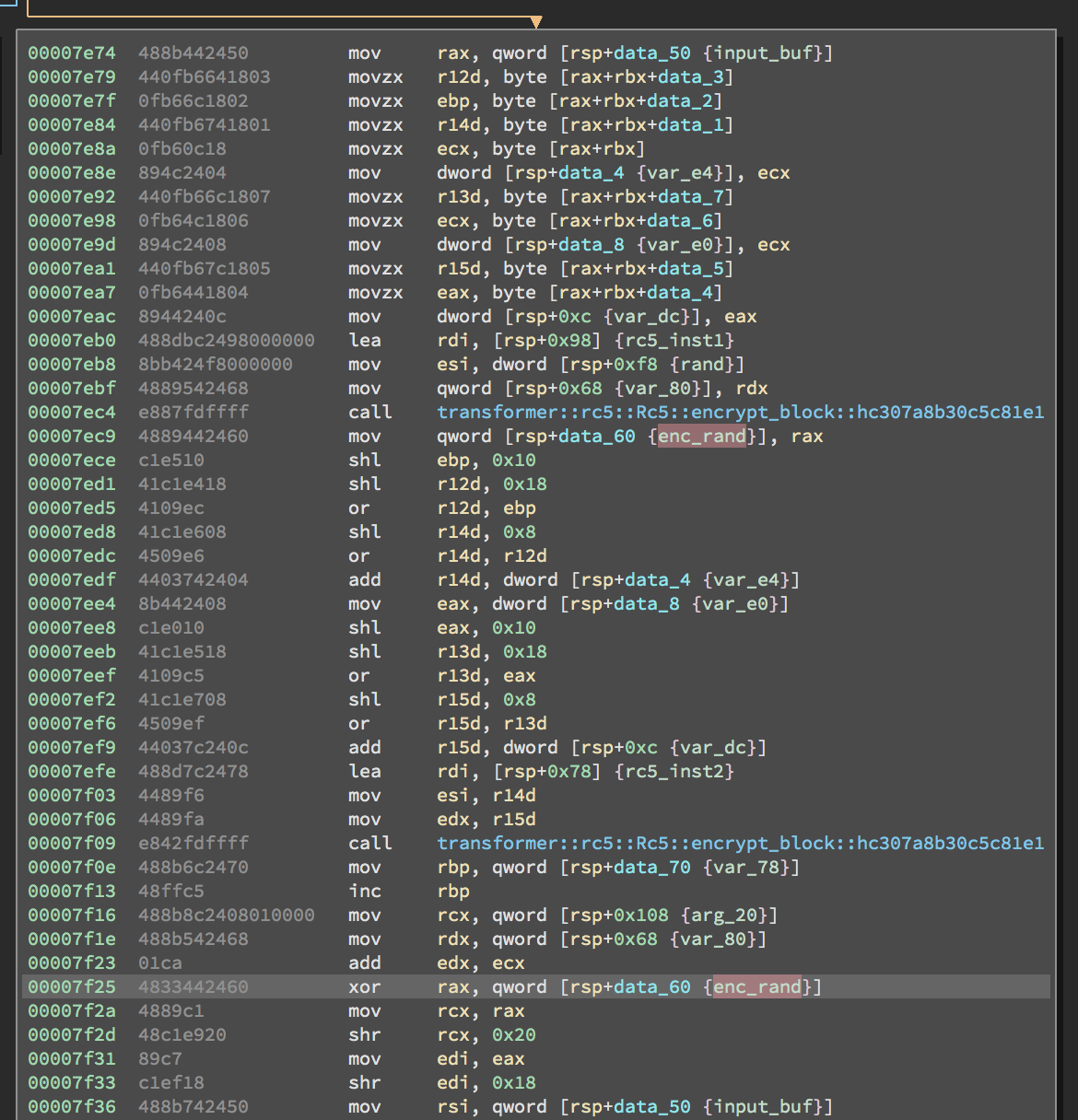Follow the encrypt_block call at address 00007ec4
Image resolution: width=1078 pixels, height=1120 pixels.
[740, 412]
